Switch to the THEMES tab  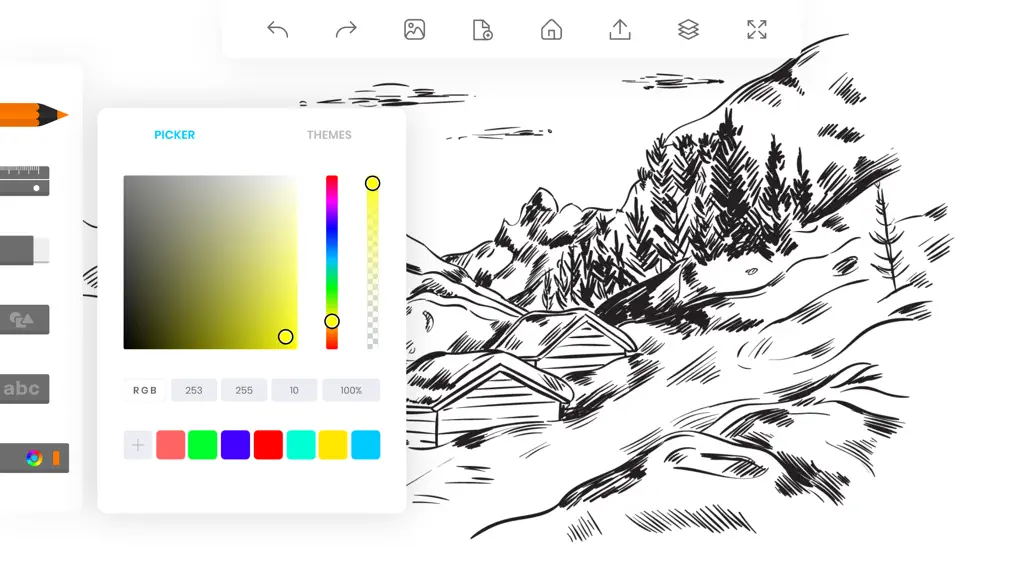[x=329, y=135]
